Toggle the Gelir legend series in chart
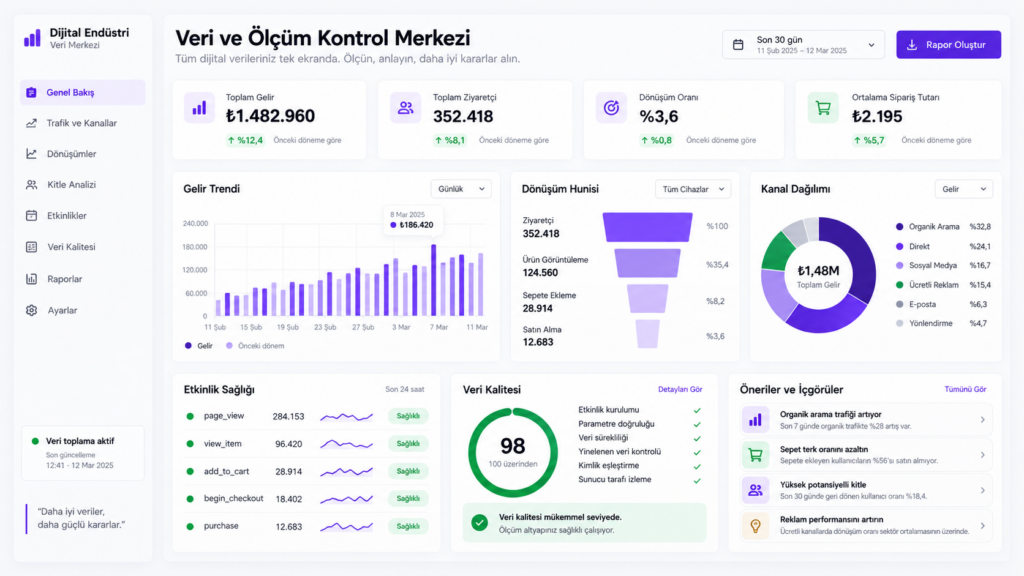 click(x=199, y=345)
